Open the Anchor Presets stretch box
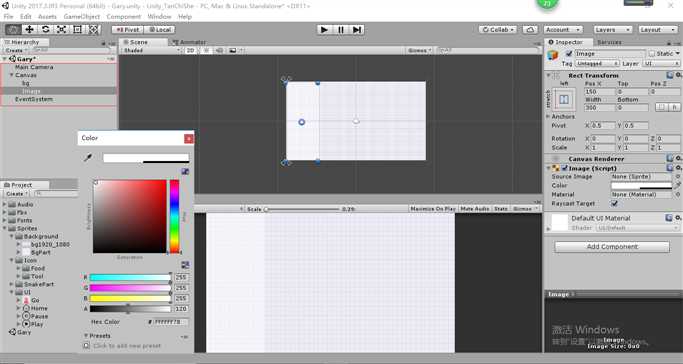Viewport: 683px width, 364px height. click(564, 99)
